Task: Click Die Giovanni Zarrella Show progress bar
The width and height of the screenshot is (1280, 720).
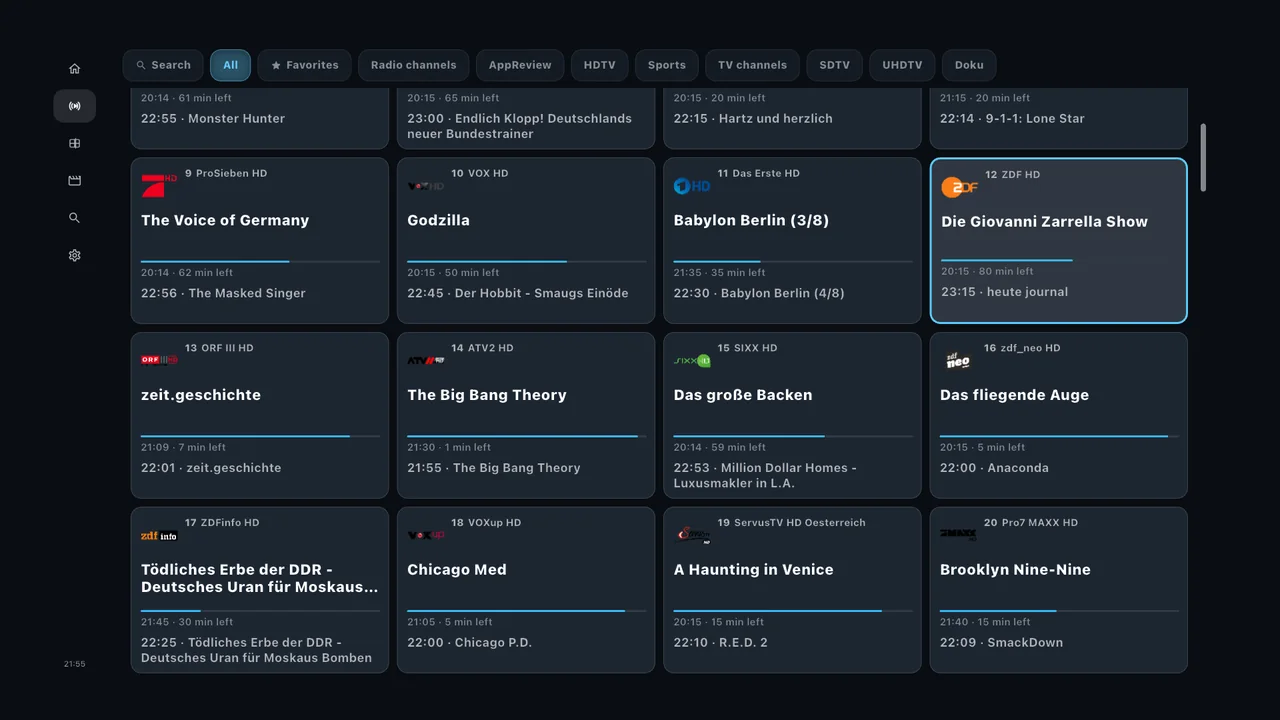Action: [x=1058, y=260]
